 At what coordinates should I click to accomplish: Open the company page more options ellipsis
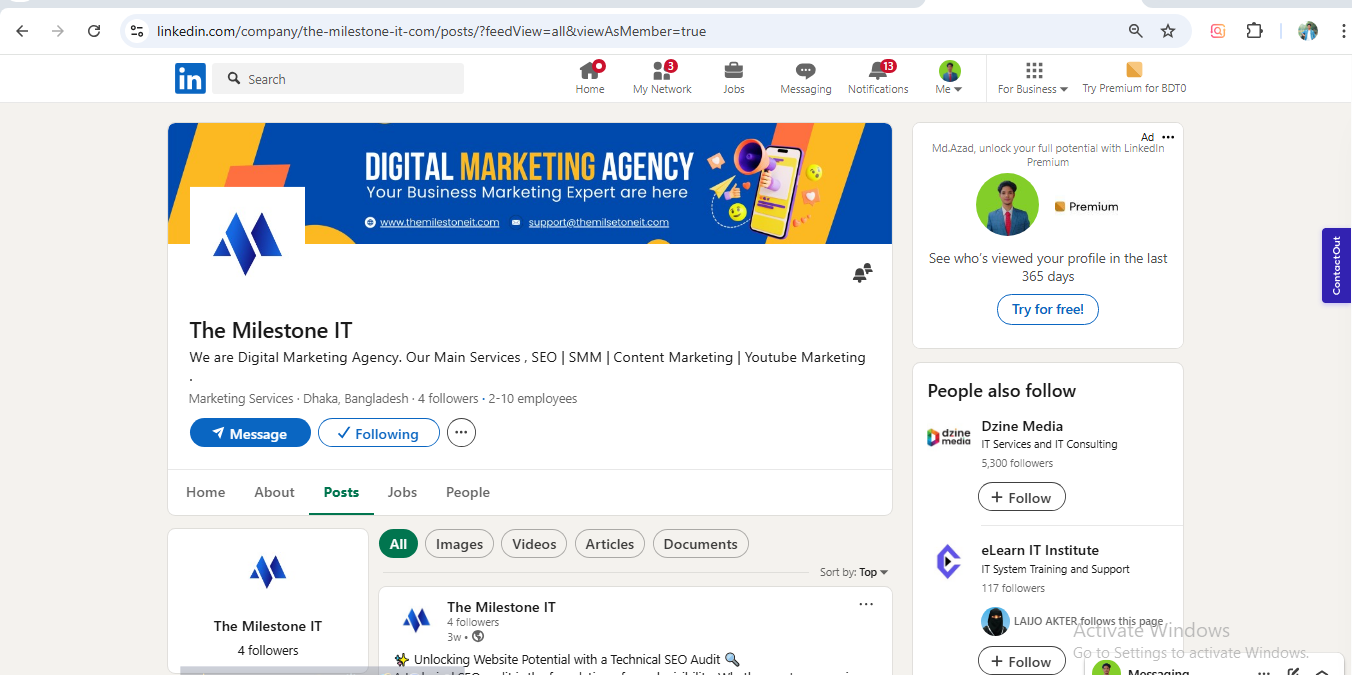point(461,433)
